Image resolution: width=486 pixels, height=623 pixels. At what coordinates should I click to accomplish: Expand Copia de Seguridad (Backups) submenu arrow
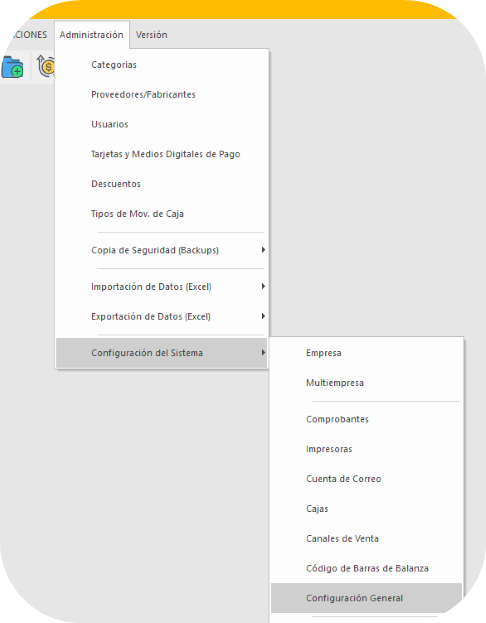click(263, 250)
